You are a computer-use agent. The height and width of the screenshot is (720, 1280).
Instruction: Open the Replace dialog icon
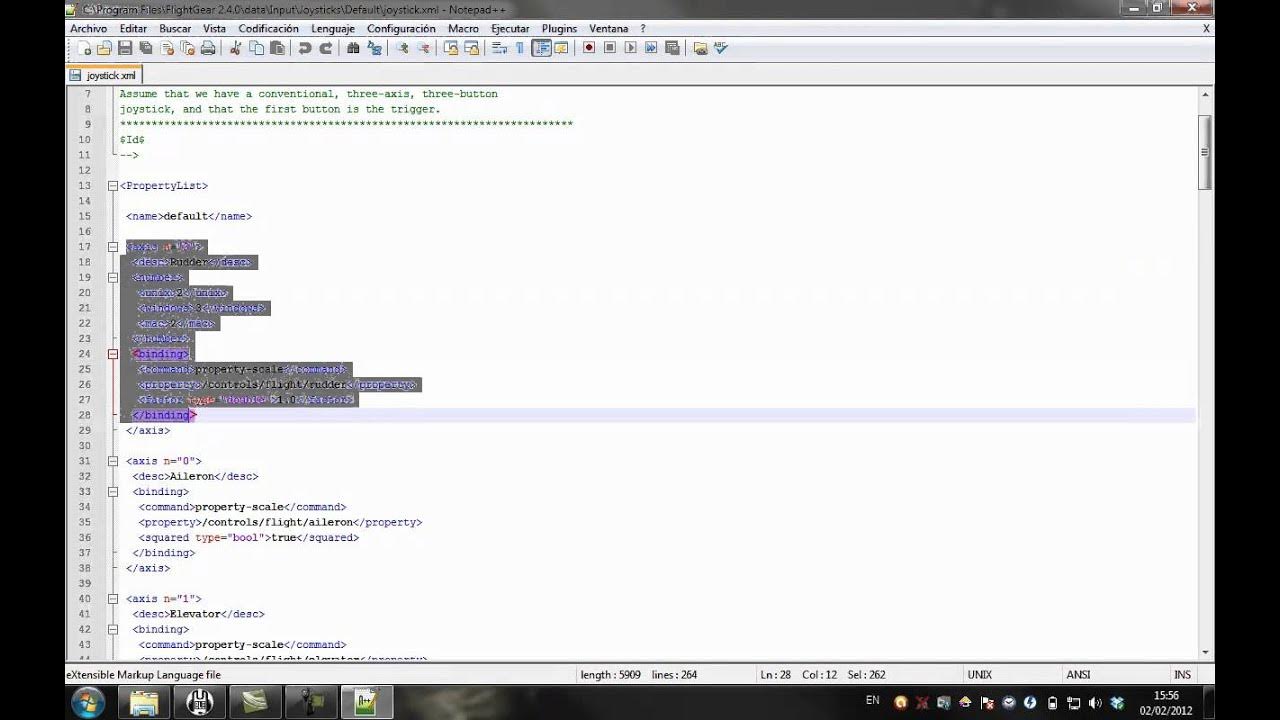[x=375, y=48]
